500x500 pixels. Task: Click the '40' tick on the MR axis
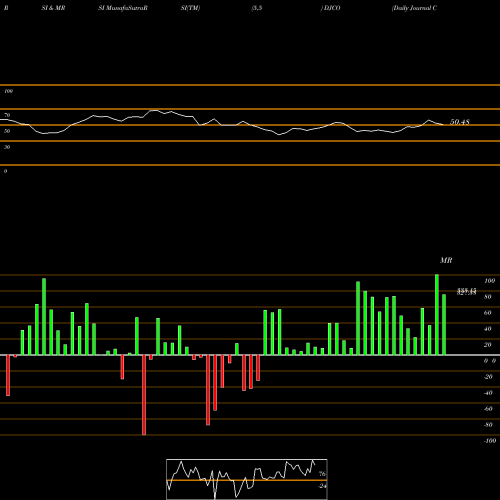pyautogui.click(x=488, y=329)
